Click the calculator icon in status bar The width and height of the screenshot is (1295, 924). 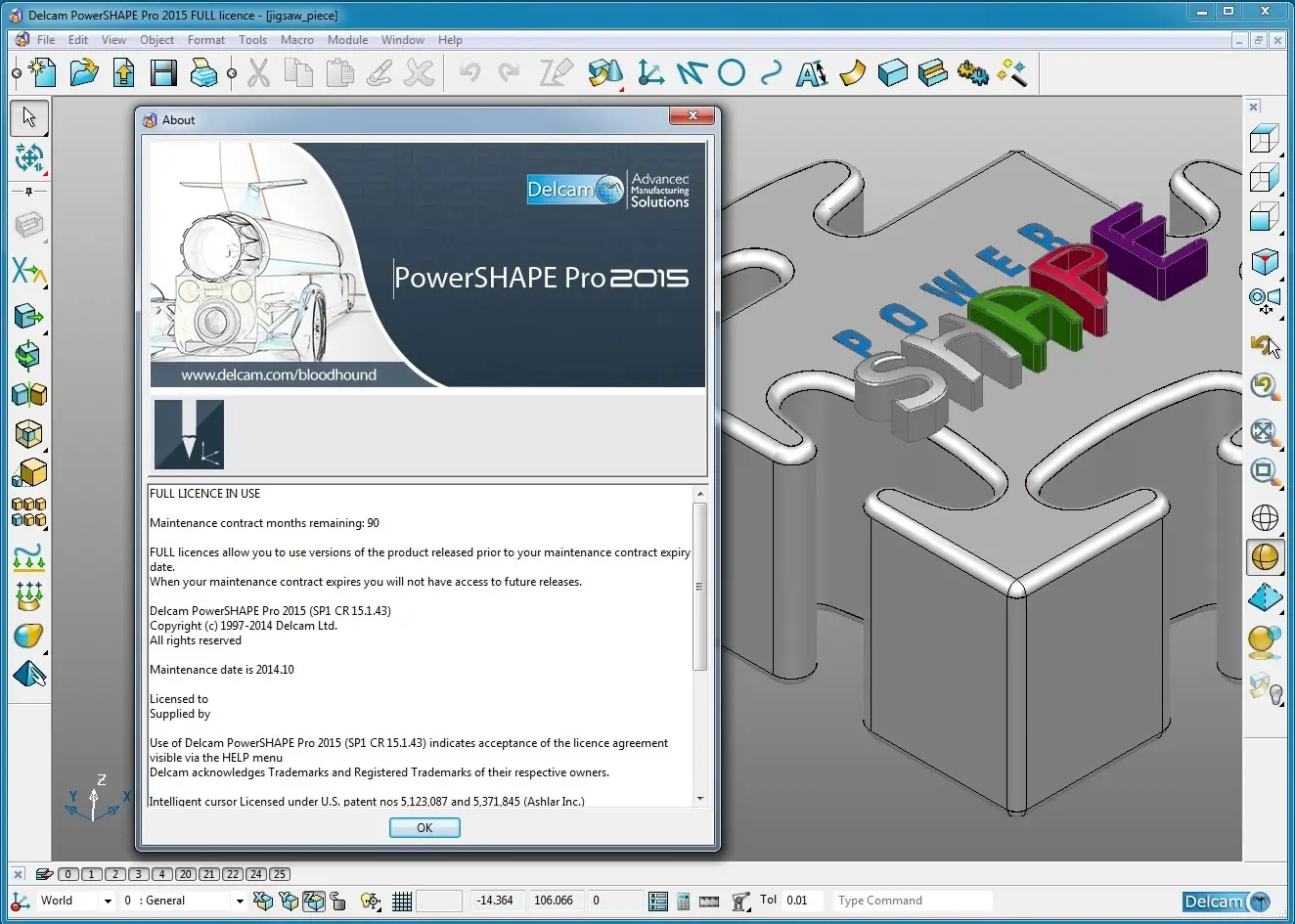pyautogui.click(x=684, y=901)
